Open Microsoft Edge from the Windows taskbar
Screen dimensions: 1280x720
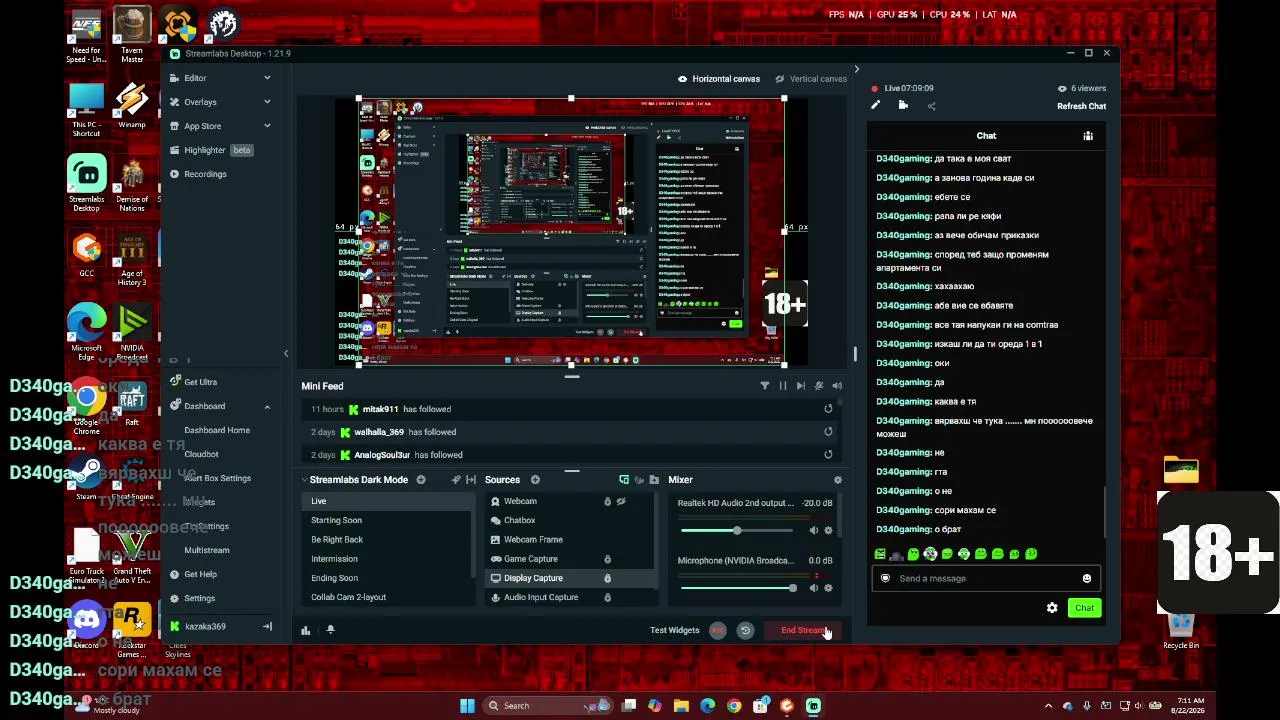pos(708,706)
